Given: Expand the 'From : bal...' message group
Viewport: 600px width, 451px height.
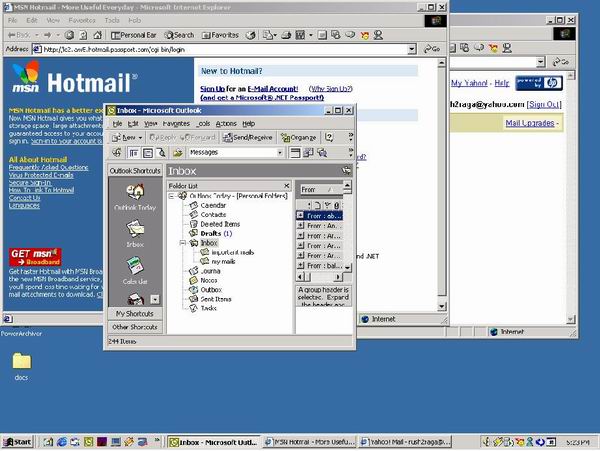Looking at the screenshot, I should 300,265.
